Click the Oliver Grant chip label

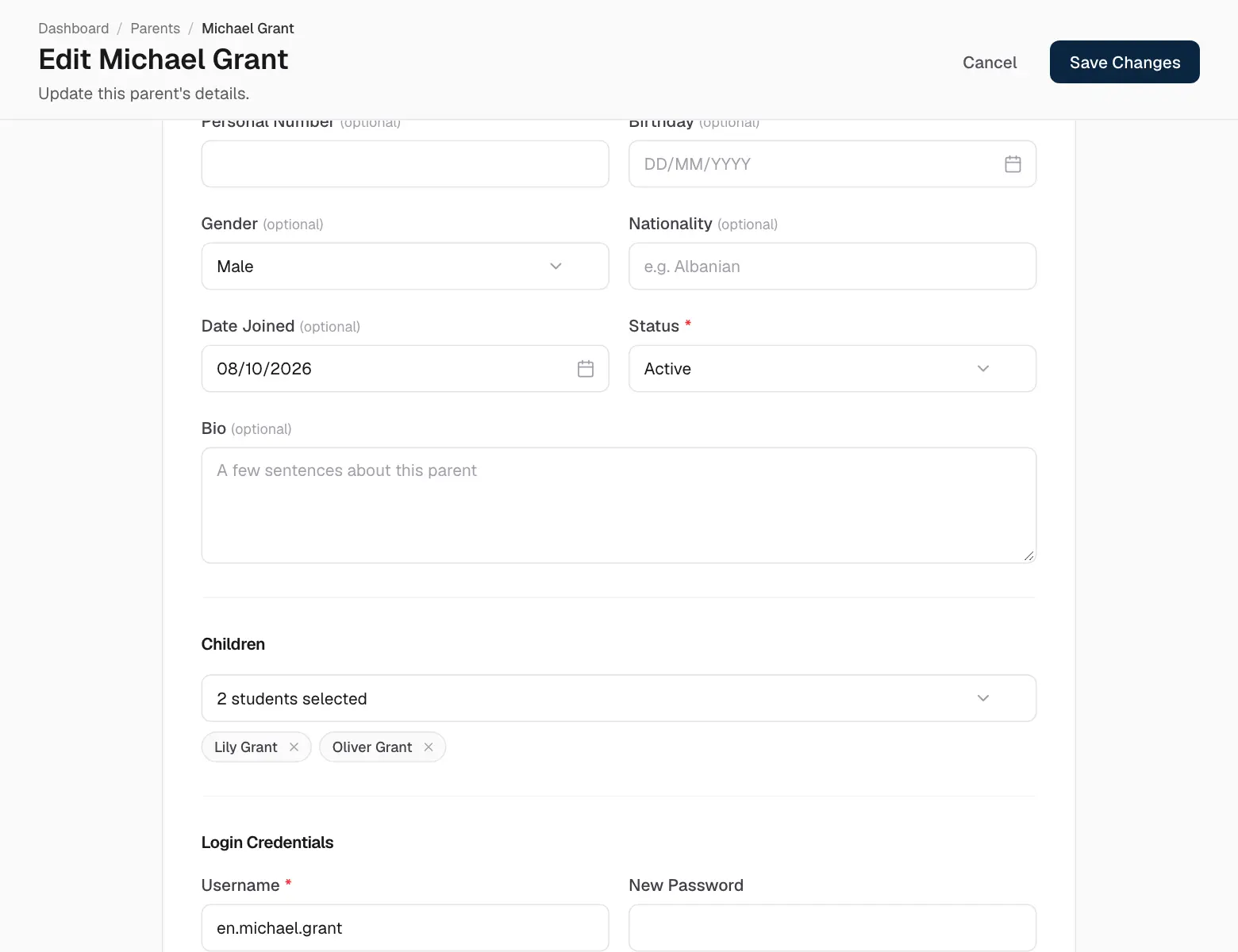pyautogui.click(x=372, y=747)
